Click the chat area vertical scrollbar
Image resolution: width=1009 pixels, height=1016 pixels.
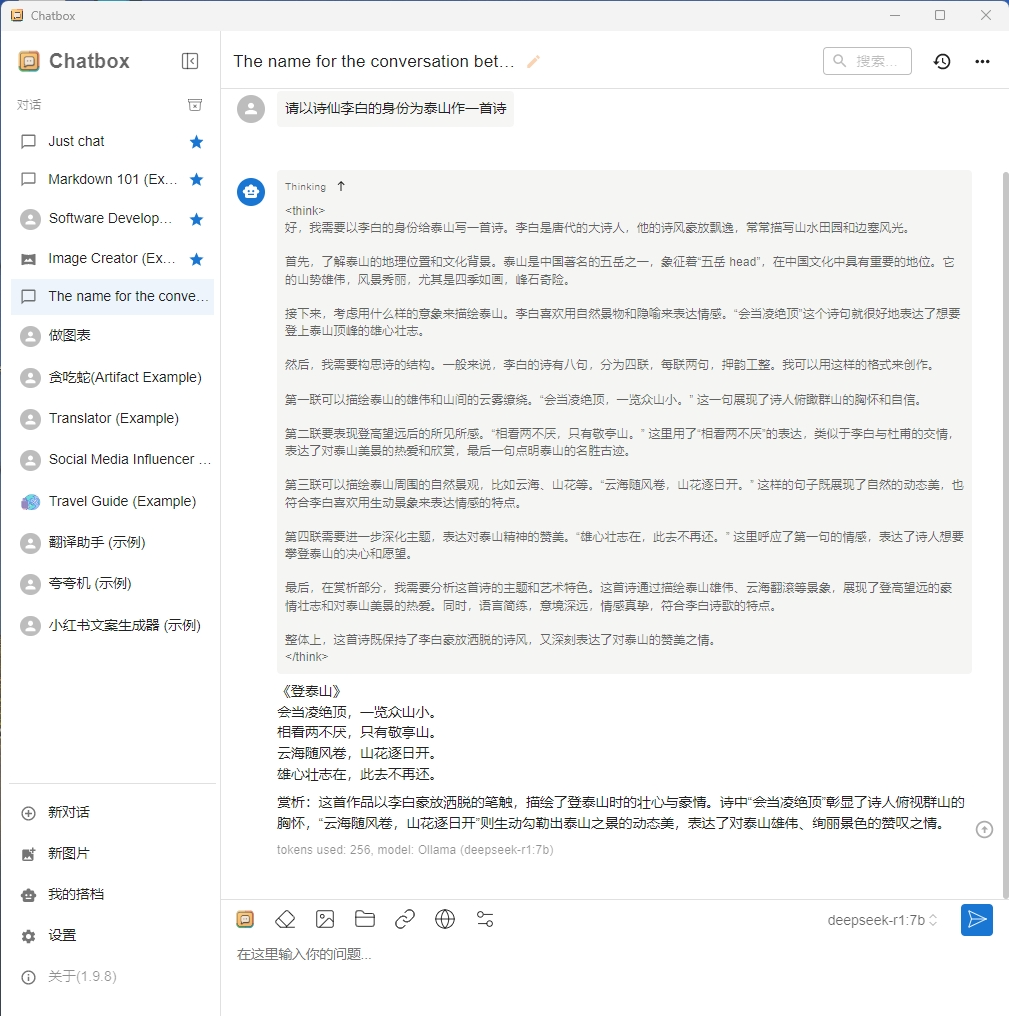(x=1005, y=535)
